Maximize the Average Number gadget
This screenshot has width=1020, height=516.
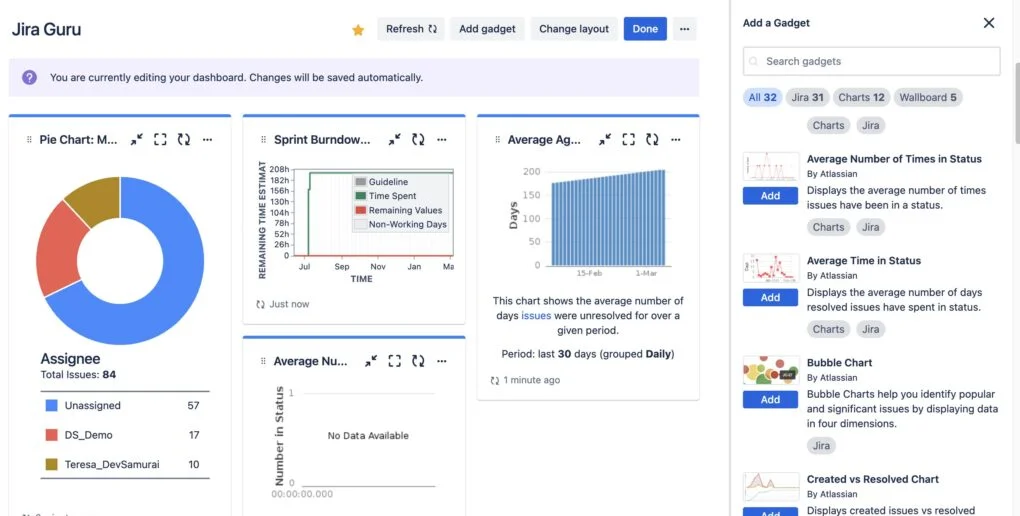click(394, 361)
